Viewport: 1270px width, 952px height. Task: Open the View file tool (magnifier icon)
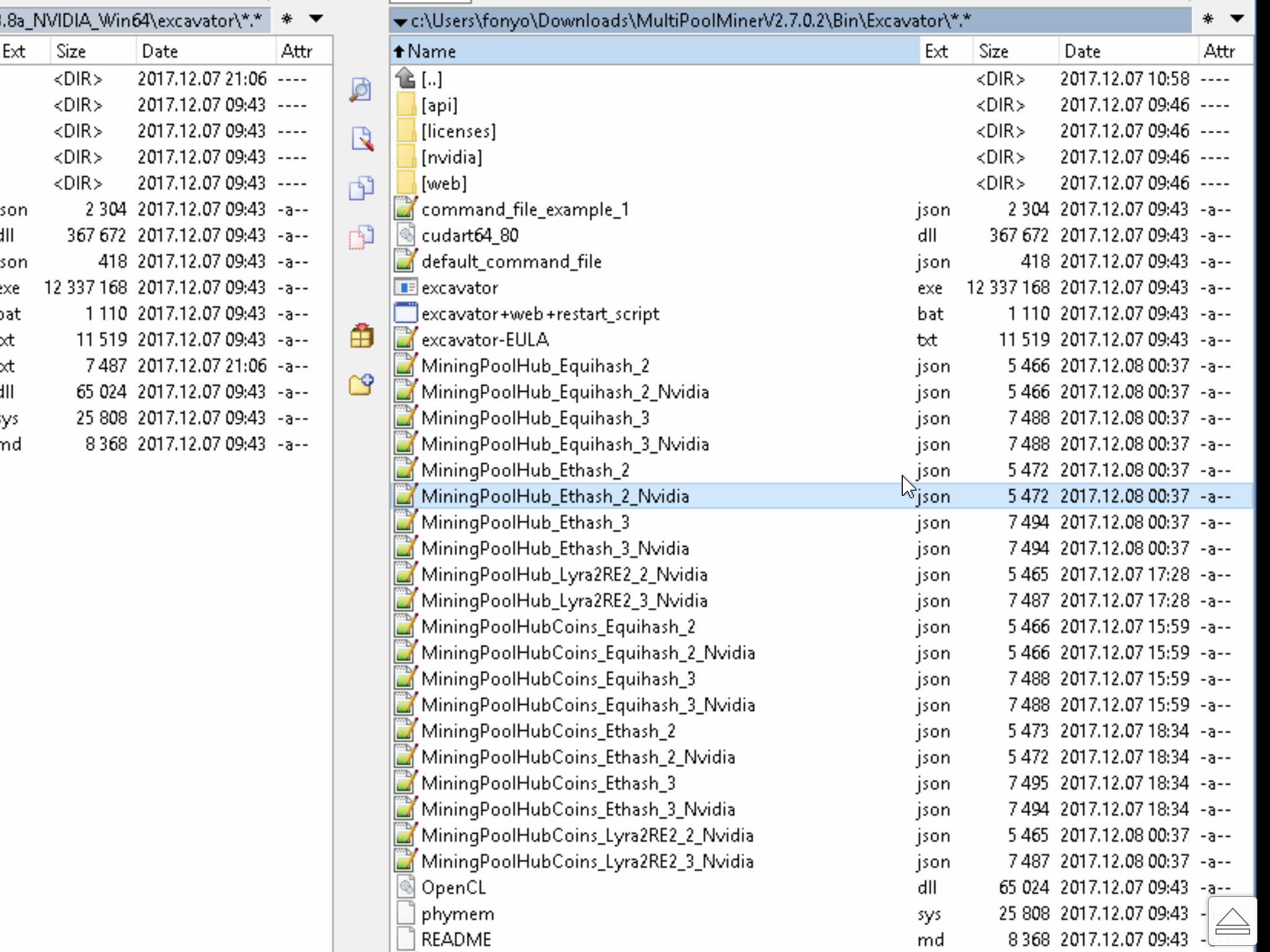362,89
